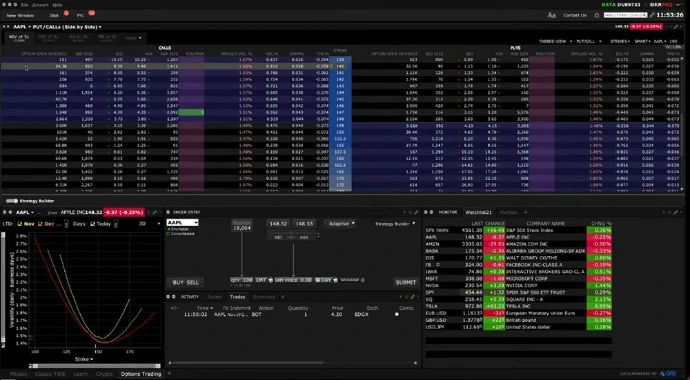Click the green link icon in Order Entry panel
690x380 pixels.
pyautogui.click(x=416, y=212)
